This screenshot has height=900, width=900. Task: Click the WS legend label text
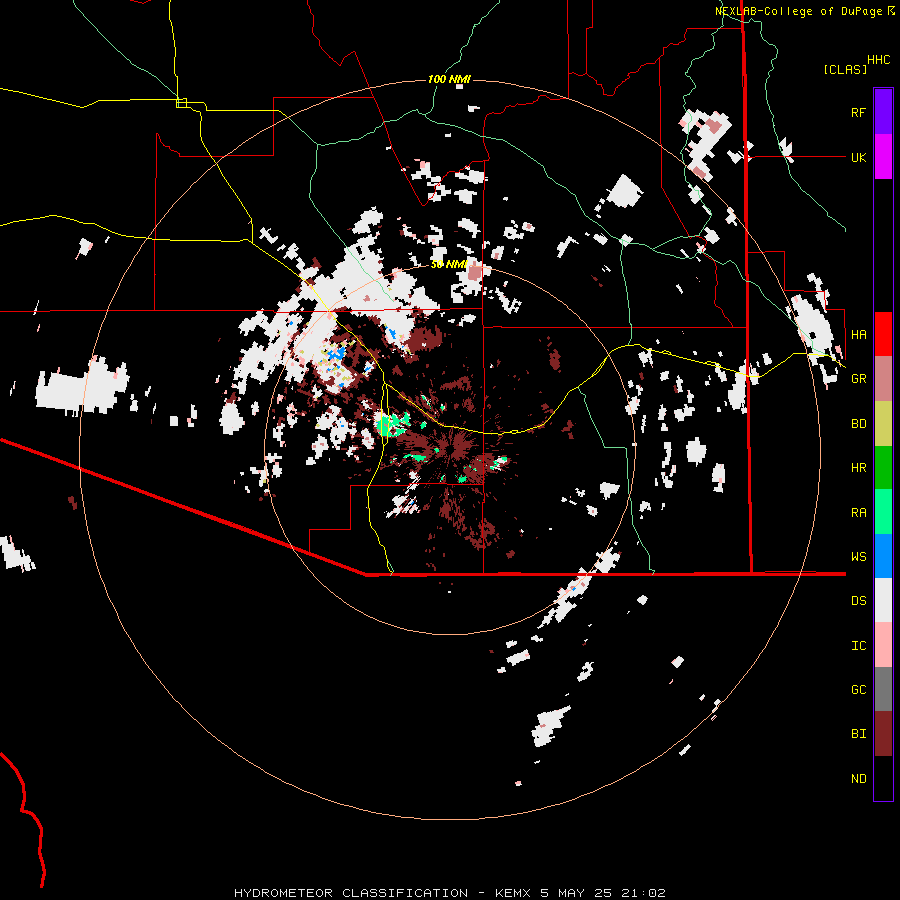(x=858, y=556)
